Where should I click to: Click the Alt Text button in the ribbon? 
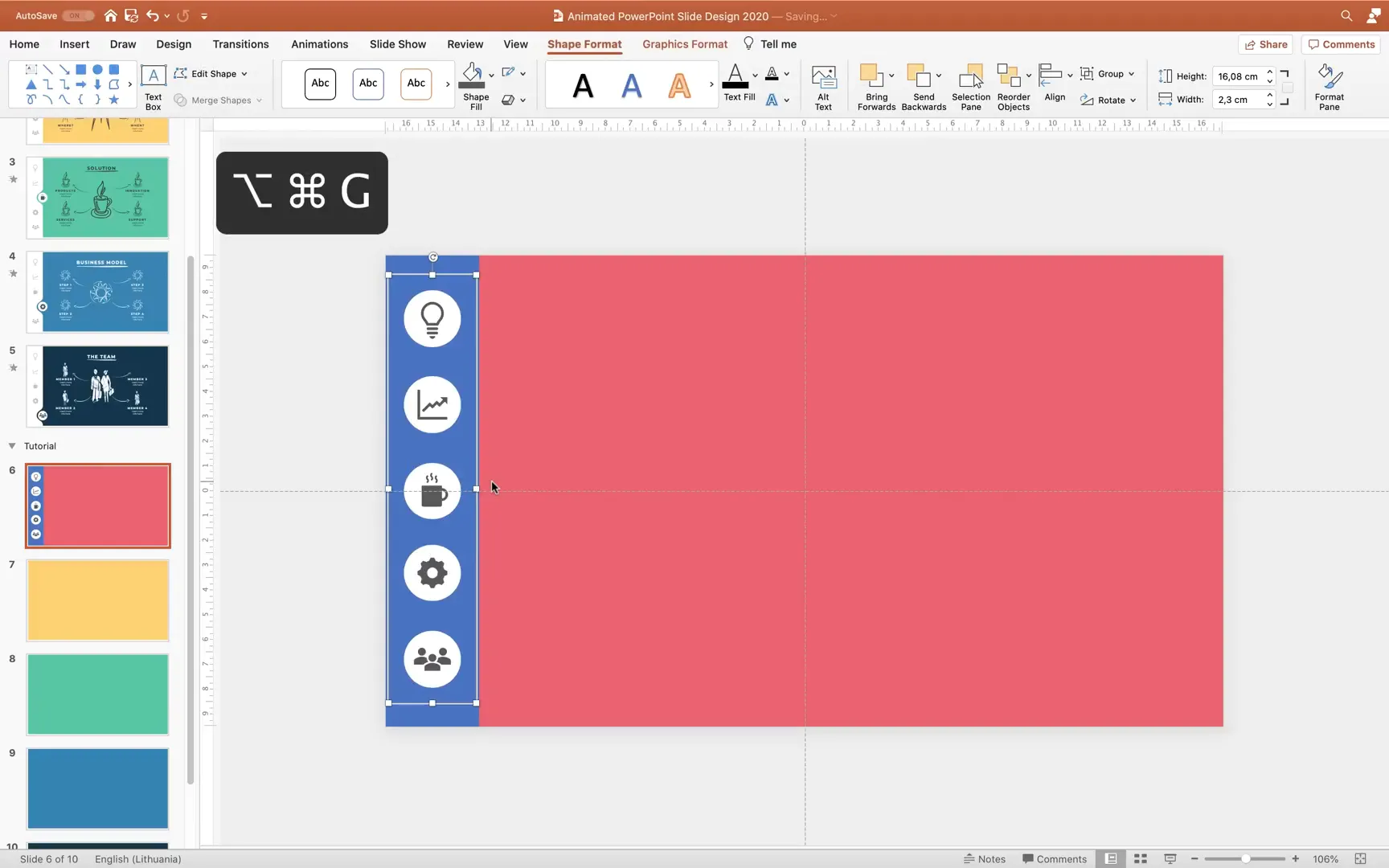tap(823, 84)
